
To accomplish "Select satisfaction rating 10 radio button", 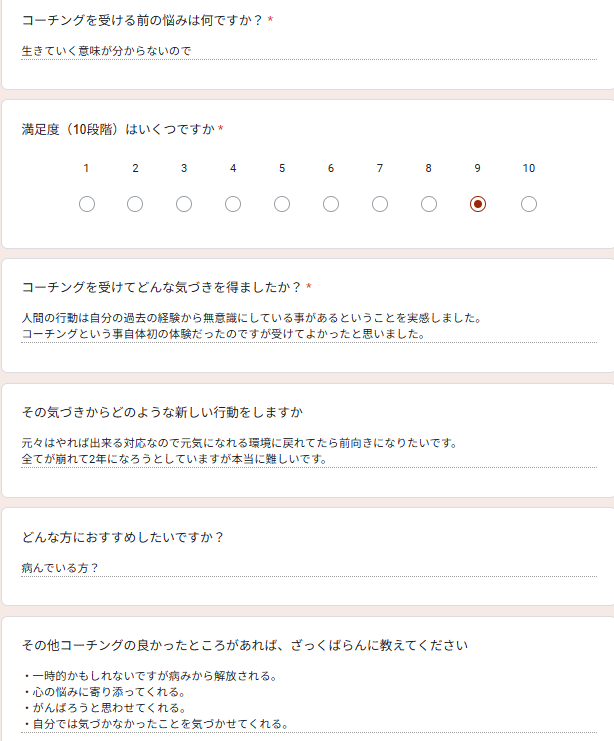I will pos(529,204).
